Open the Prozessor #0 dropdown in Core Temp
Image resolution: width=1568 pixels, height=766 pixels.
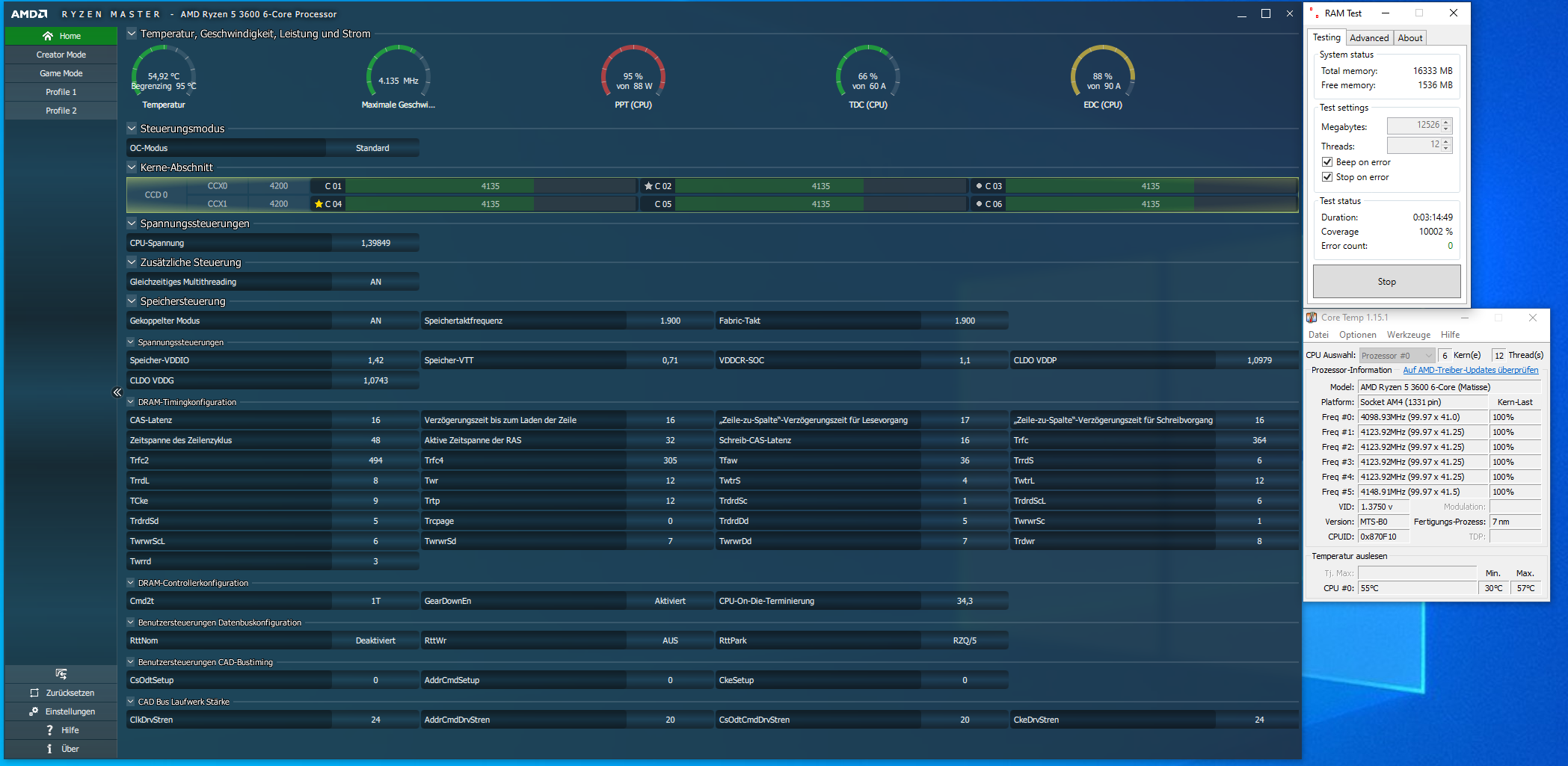[x=1397, y=356]
